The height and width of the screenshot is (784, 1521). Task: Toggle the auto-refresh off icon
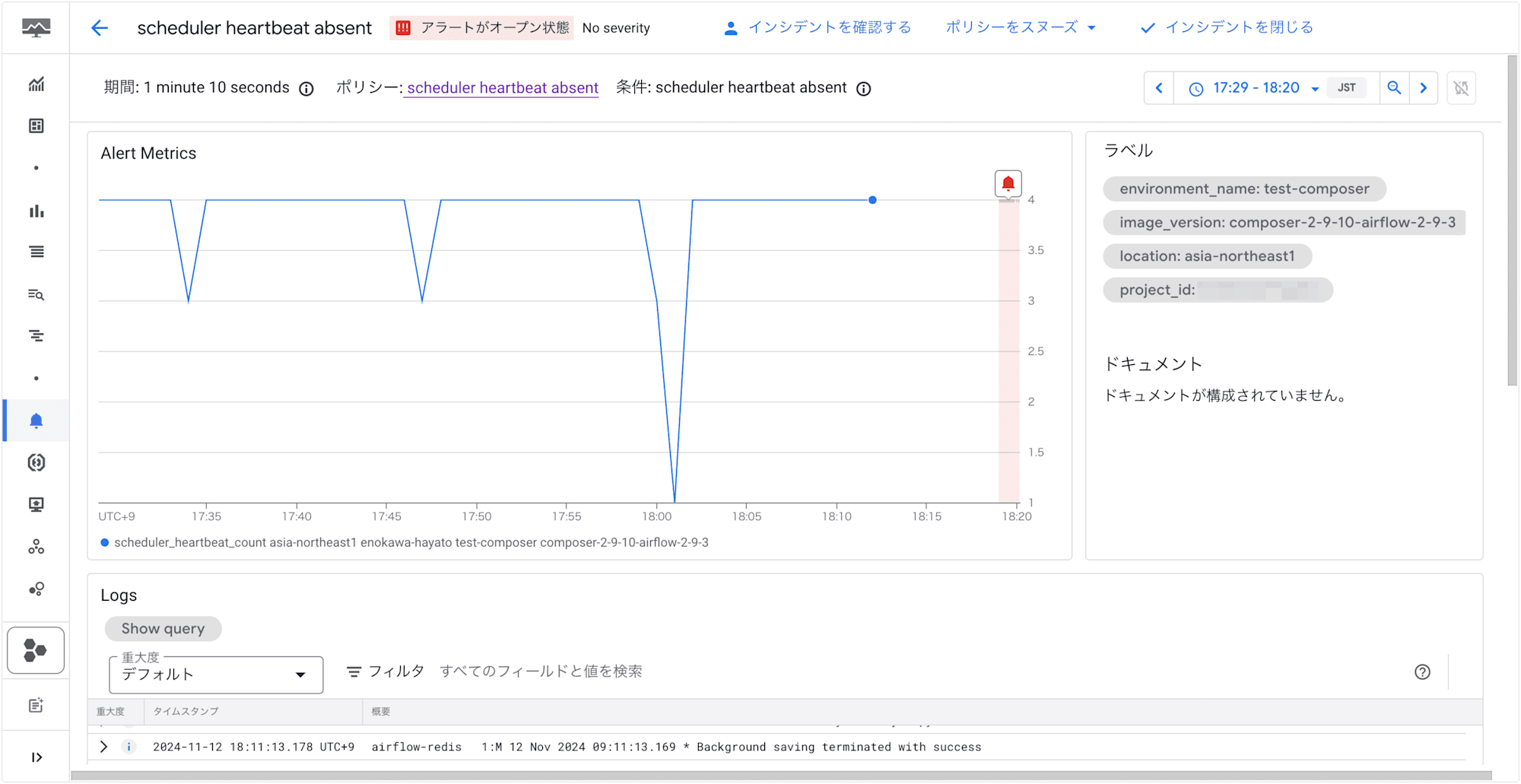tap(1461, 88)
